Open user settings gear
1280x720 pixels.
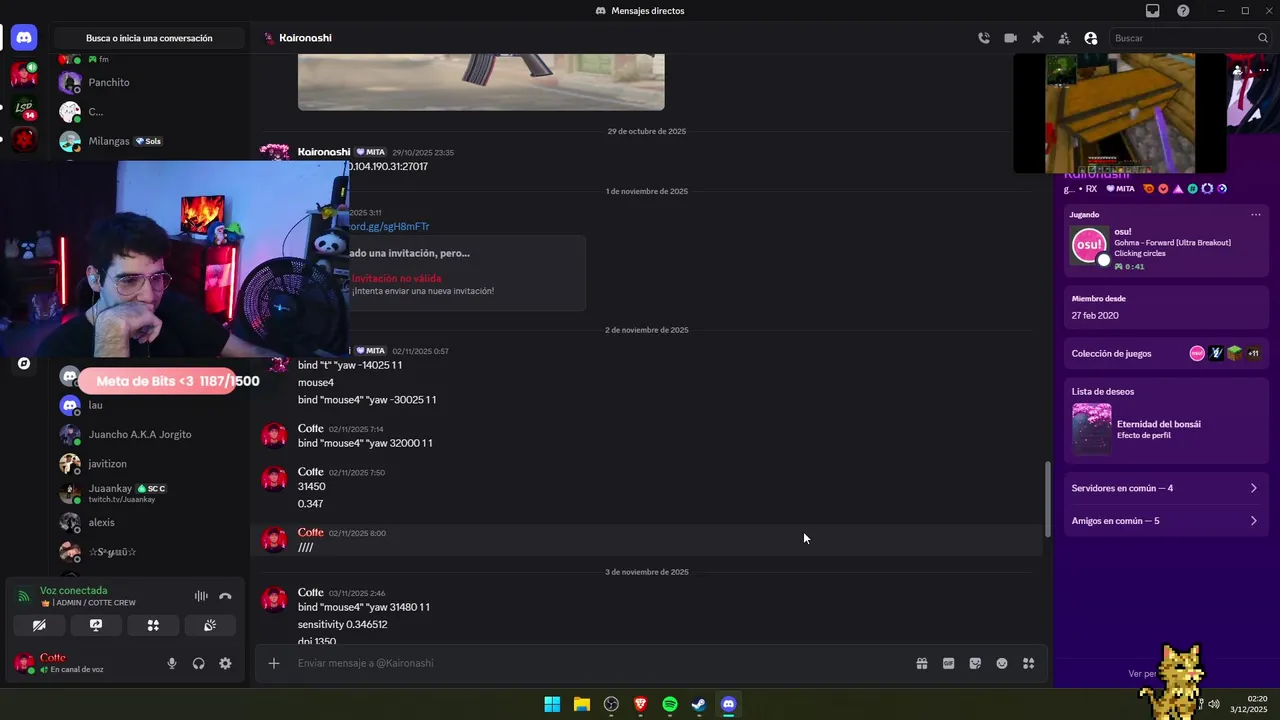225,663
